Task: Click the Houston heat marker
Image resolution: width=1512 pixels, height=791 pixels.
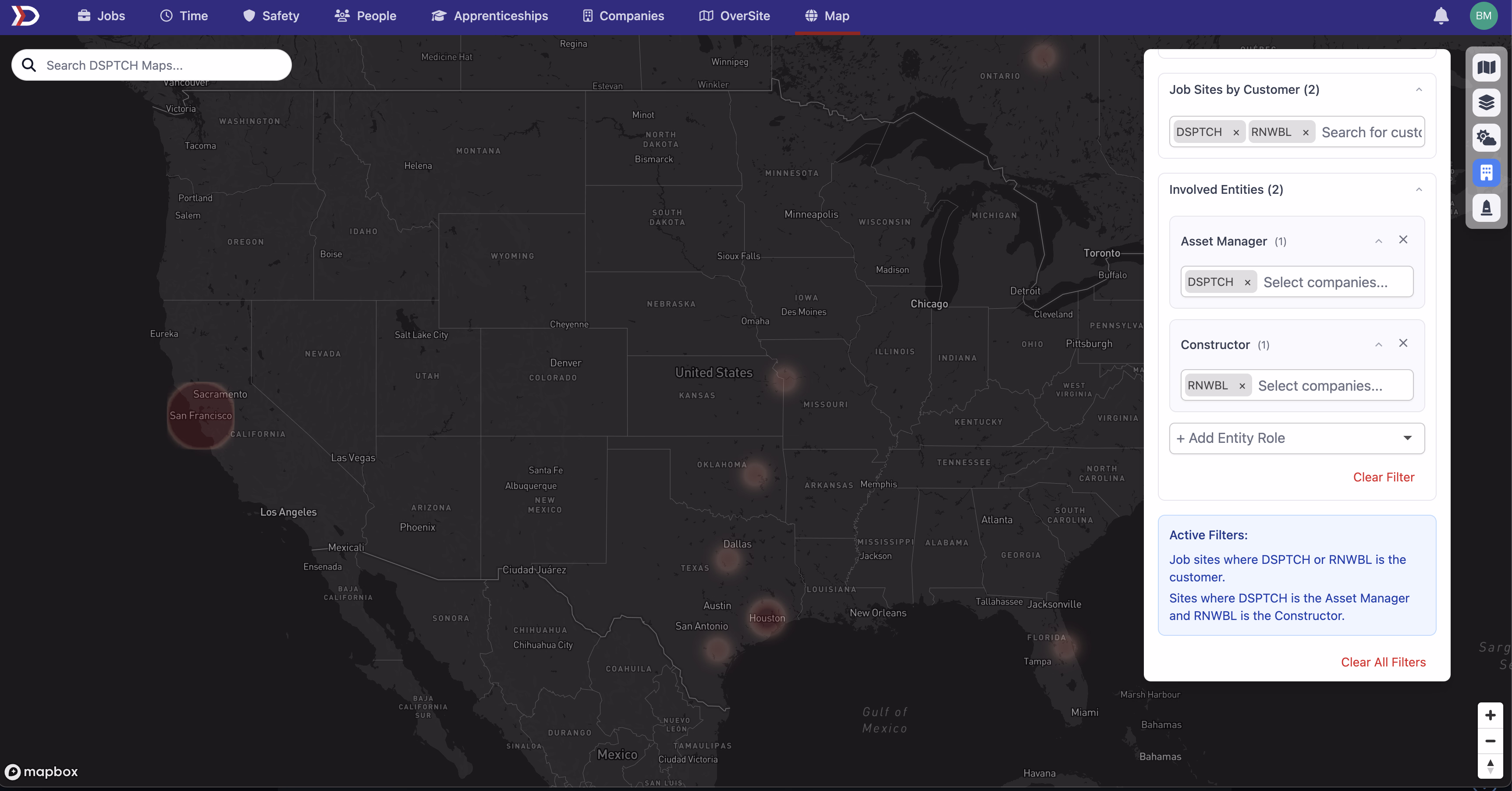Action: point(766,617)
